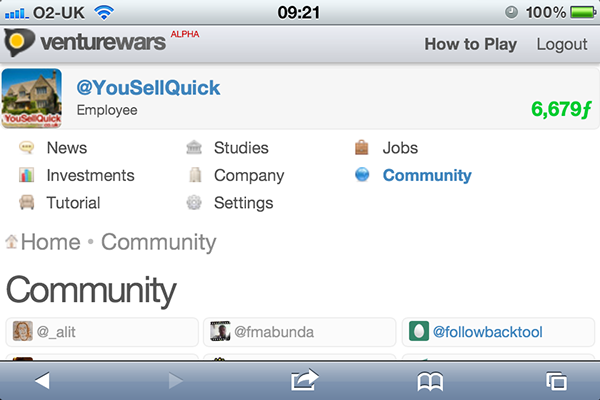Open the @YouSellQuick profile link

tap(148, 88)
